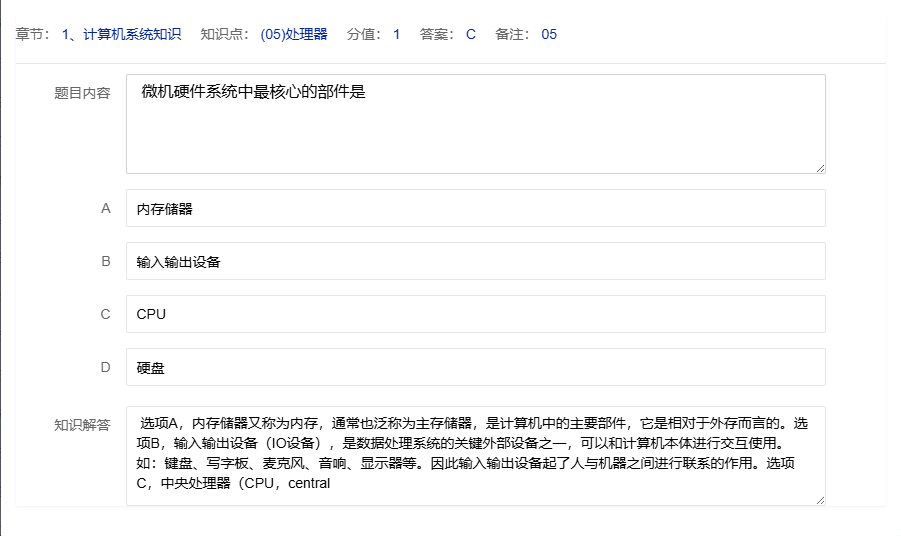
Task: Grab the explanation text area resize handle
Action: coord(820,500)
